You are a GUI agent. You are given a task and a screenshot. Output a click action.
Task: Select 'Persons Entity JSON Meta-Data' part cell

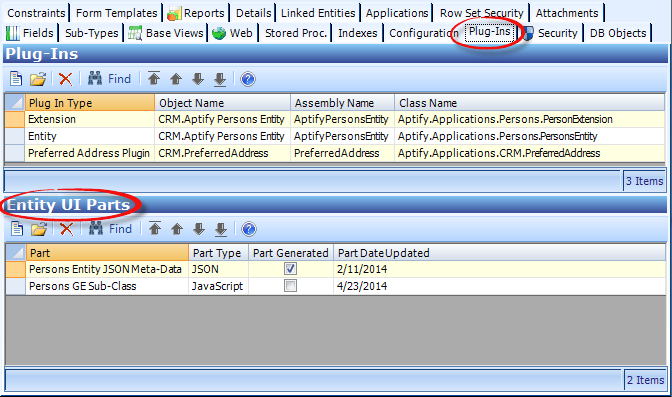click(x=107, y=269)
